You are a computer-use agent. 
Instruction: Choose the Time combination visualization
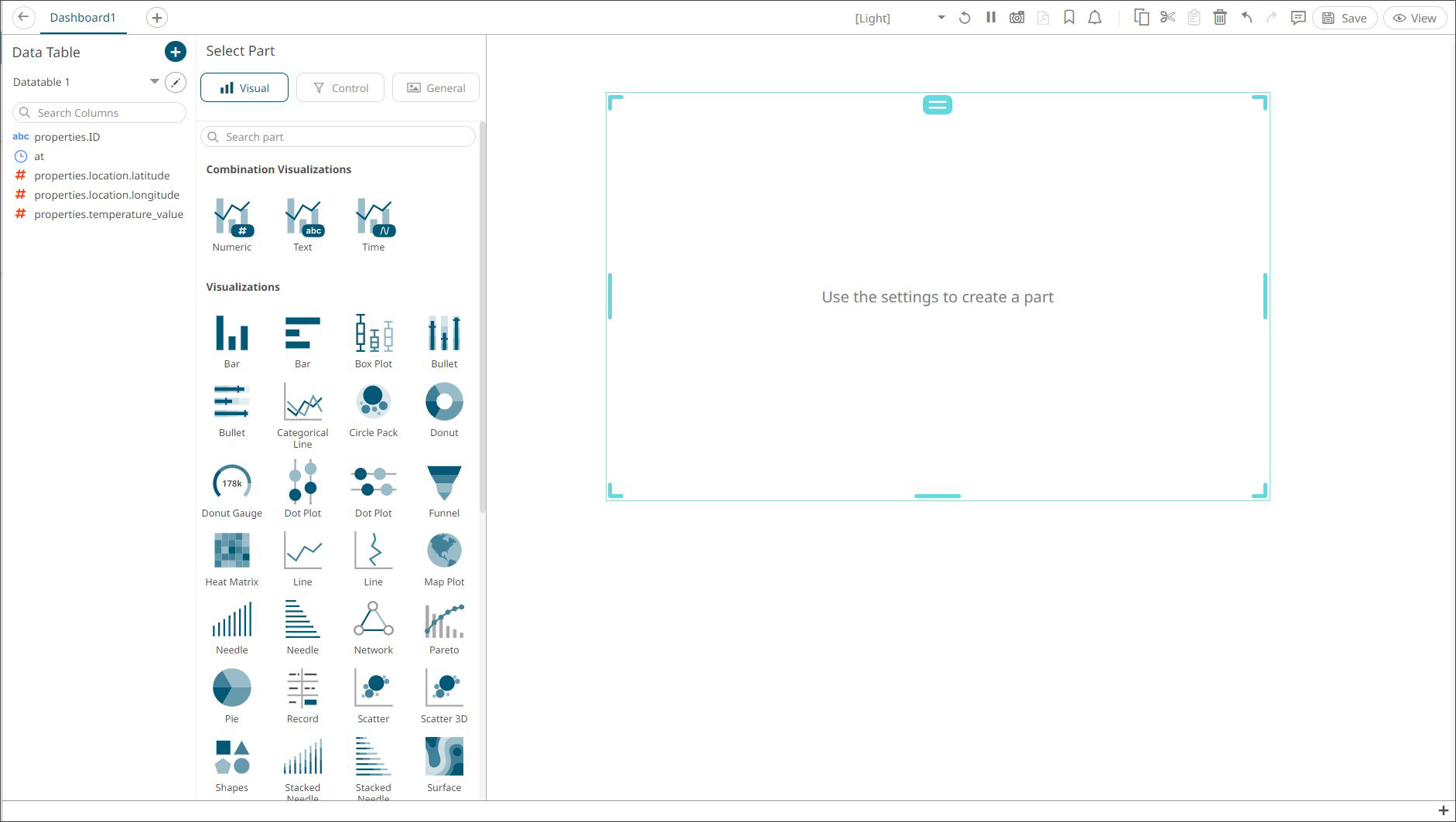point(374,225)
